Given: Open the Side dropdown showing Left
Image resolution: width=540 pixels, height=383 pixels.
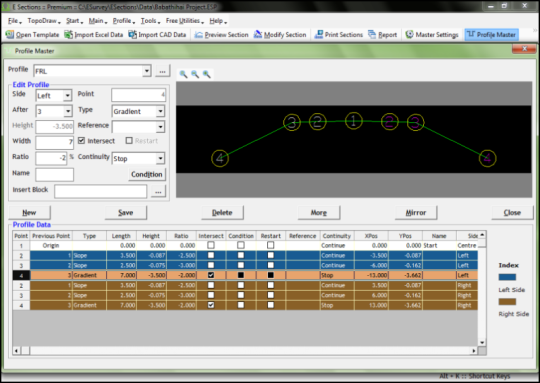Looking at the screenshot, I should [x=68, y=95].
